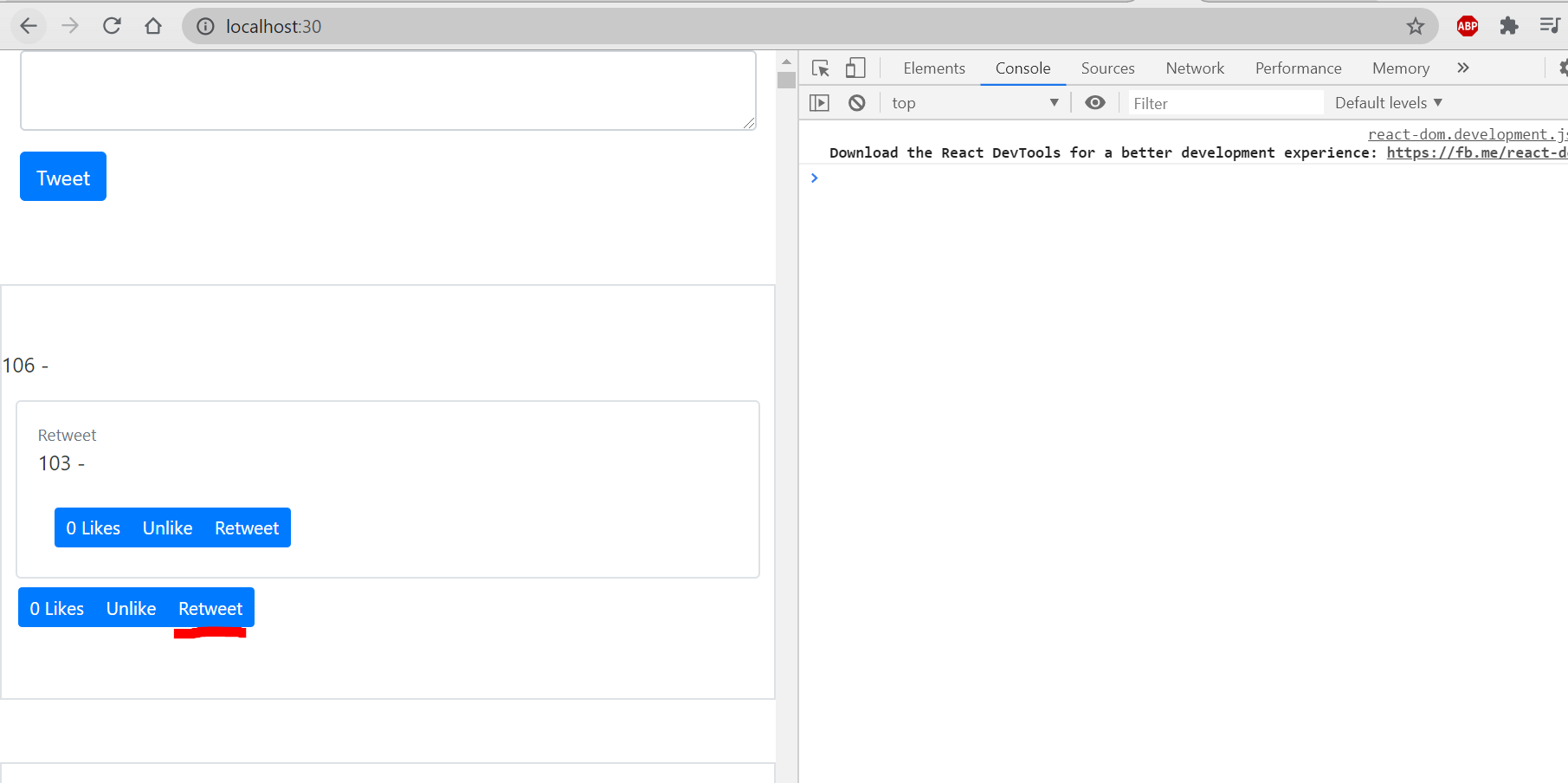Activate the DevTools element inspector
The height and width of the screenshot is (783, 1568).
coord(821,68)
